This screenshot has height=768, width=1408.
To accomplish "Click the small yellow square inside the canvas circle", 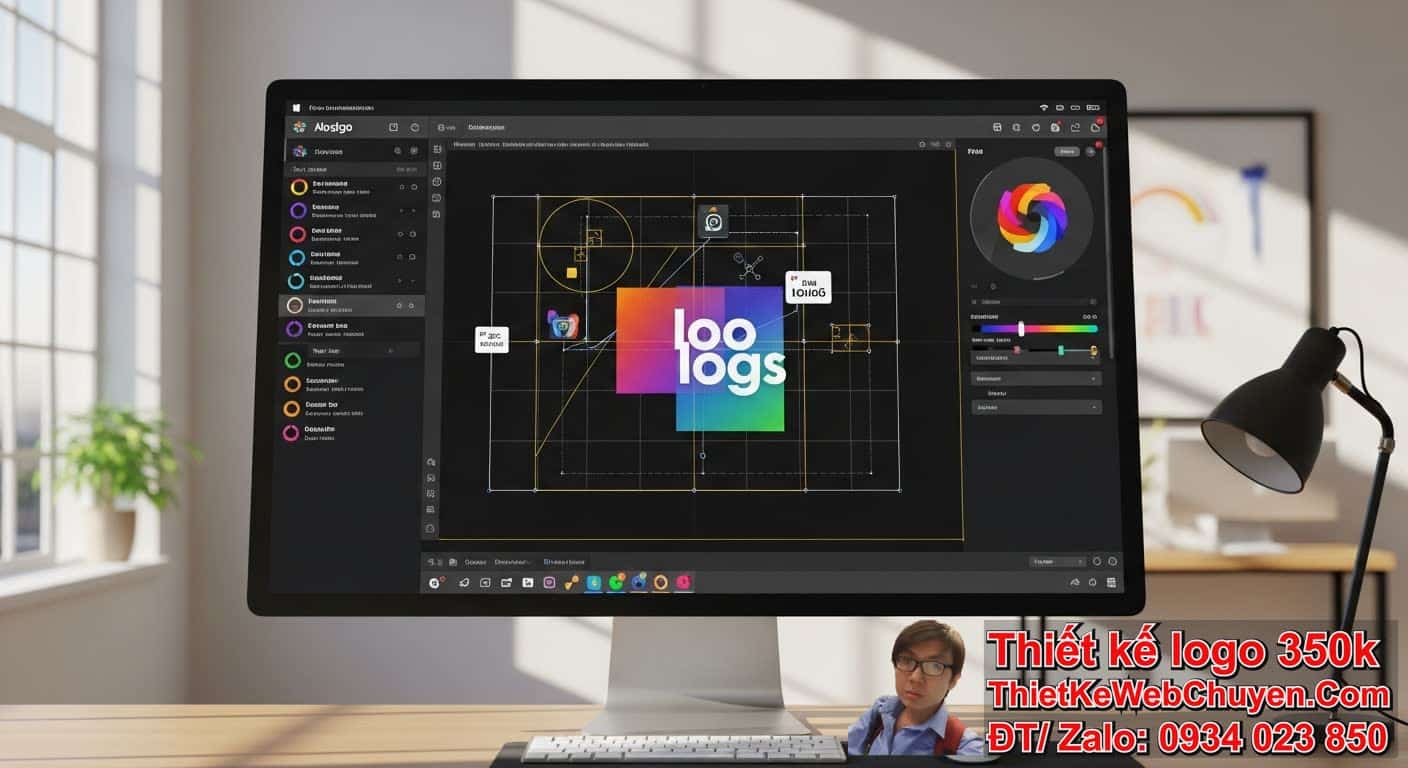I will pos(572,272).
